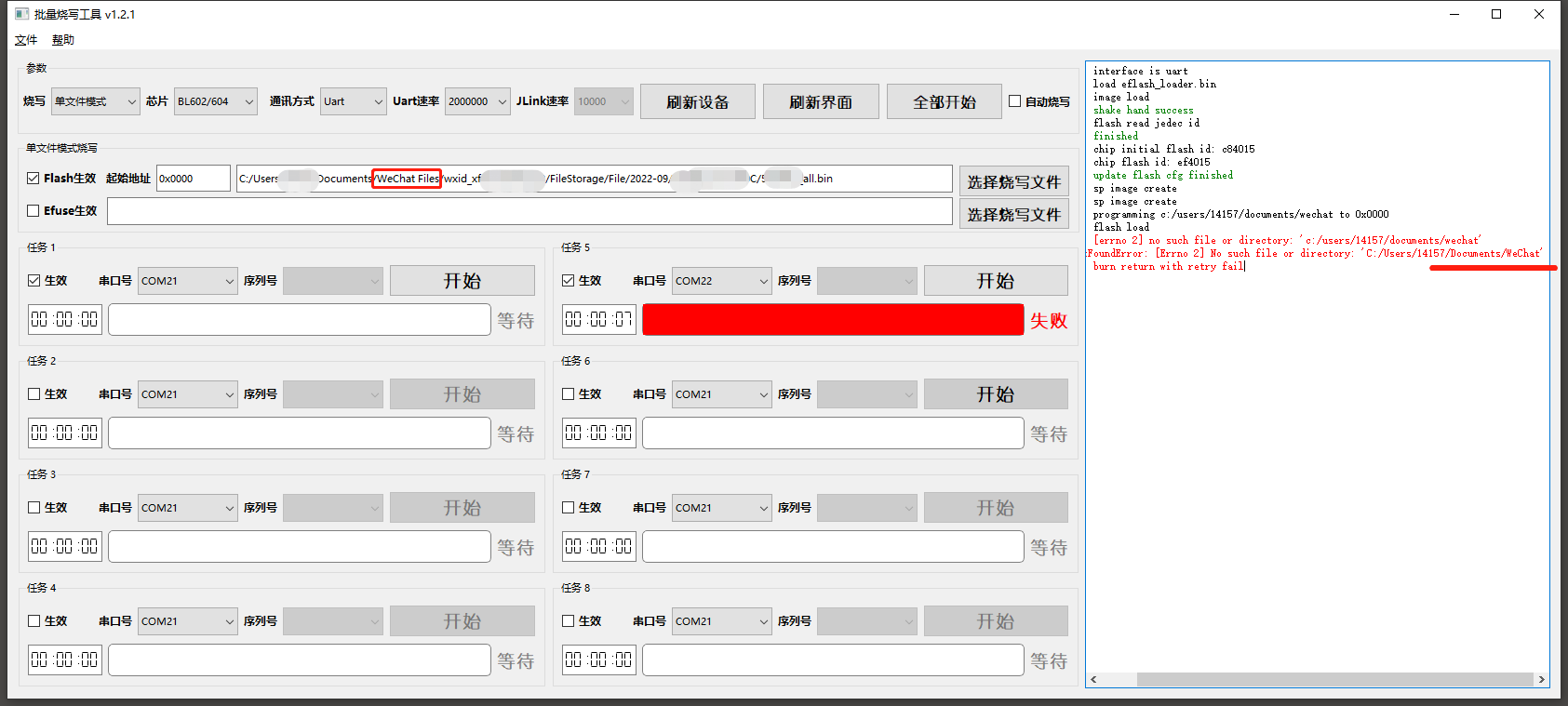Maximize the 批量烧写工具 window
Screen dimensions: 1568x706
1496,14
